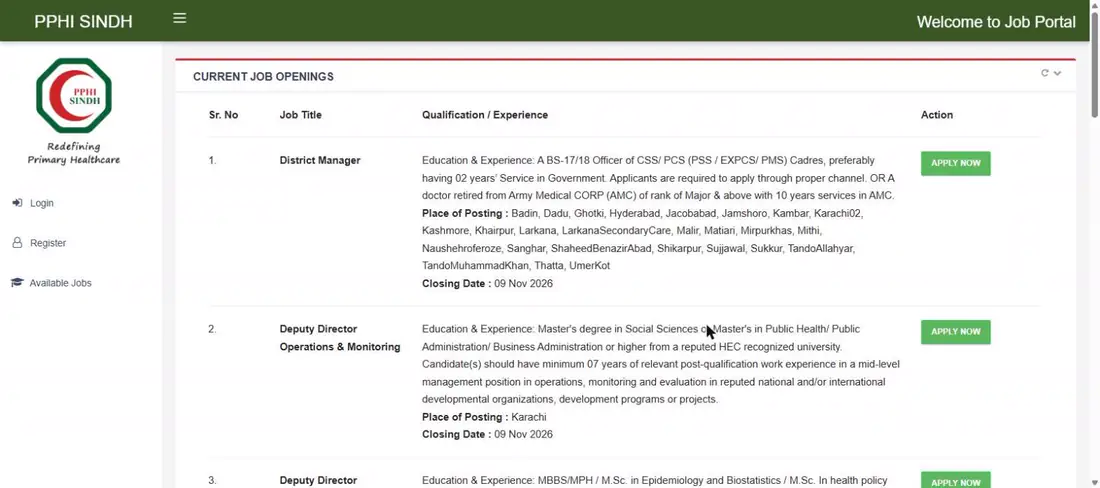Viewport: 1100px width, 488px height.
Task: Open the Available Jobs menu item
Action: click(60, 283)
